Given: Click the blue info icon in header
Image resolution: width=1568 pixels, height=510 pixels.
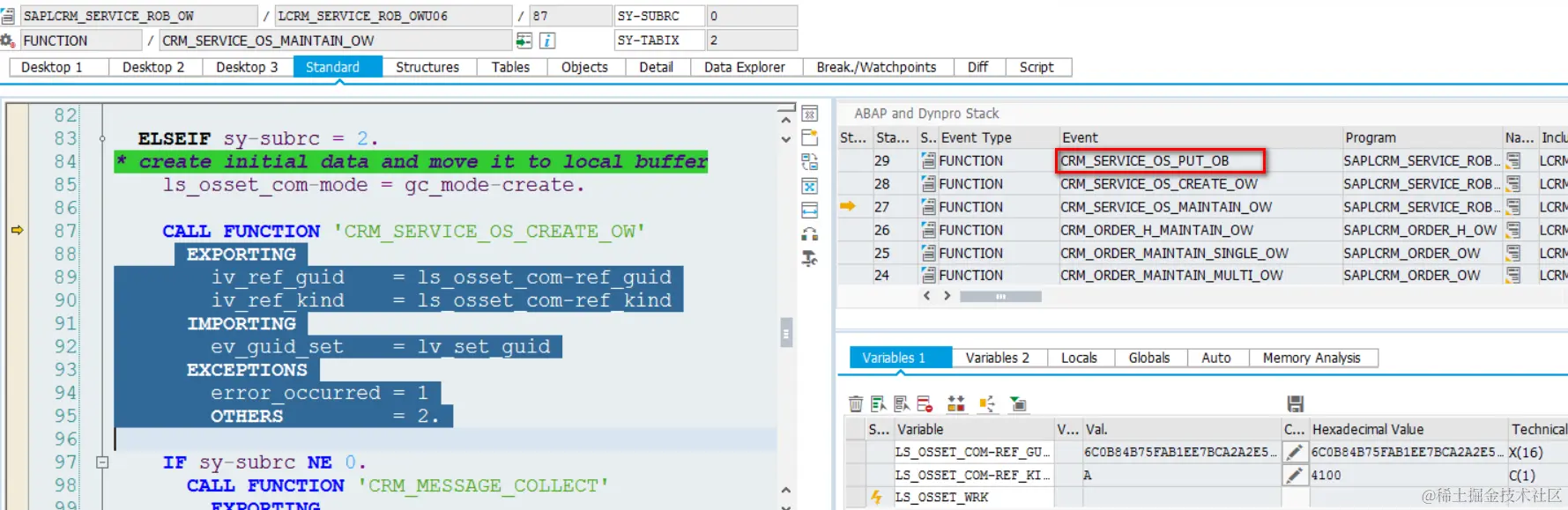Looking at the screenshot, I should [547, 41].
